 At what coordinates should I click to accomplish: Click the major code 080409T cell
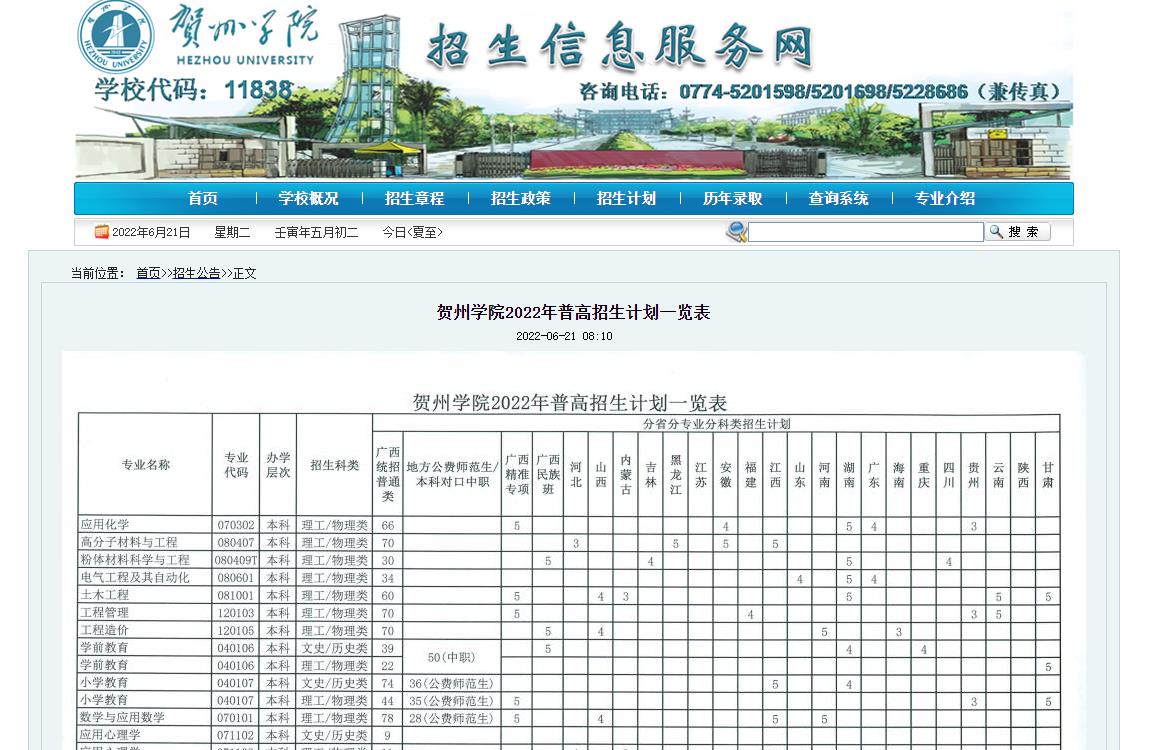[x=236, y=561]
